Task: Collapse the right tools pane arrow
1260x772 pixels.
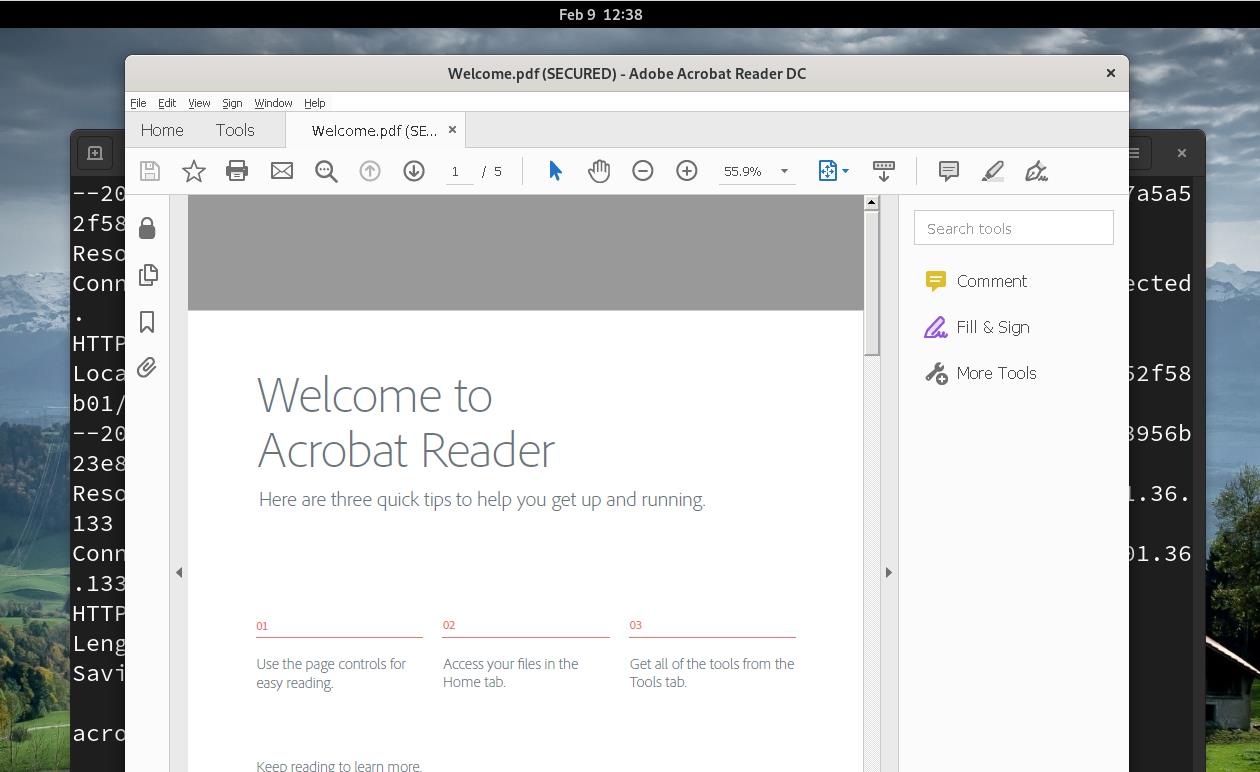Action: pyautogui.click(x=888, y=572)
